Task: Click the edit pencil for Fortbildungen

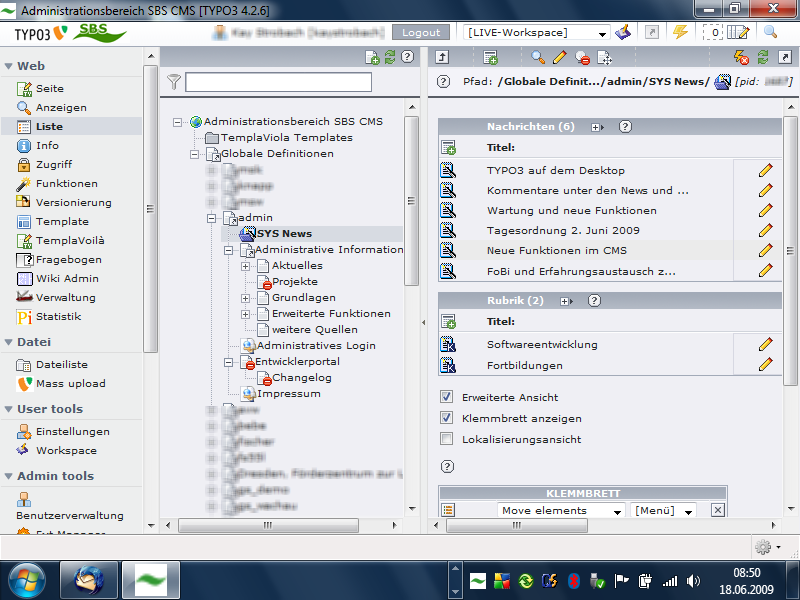Action: (x=765, y=365)
